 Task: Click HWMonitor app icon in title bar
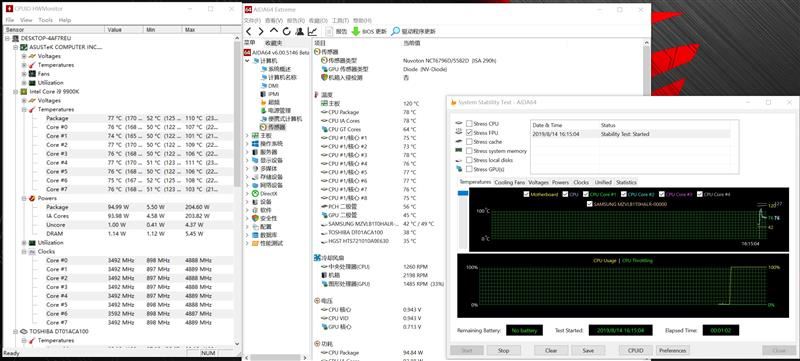pos(9,9)
